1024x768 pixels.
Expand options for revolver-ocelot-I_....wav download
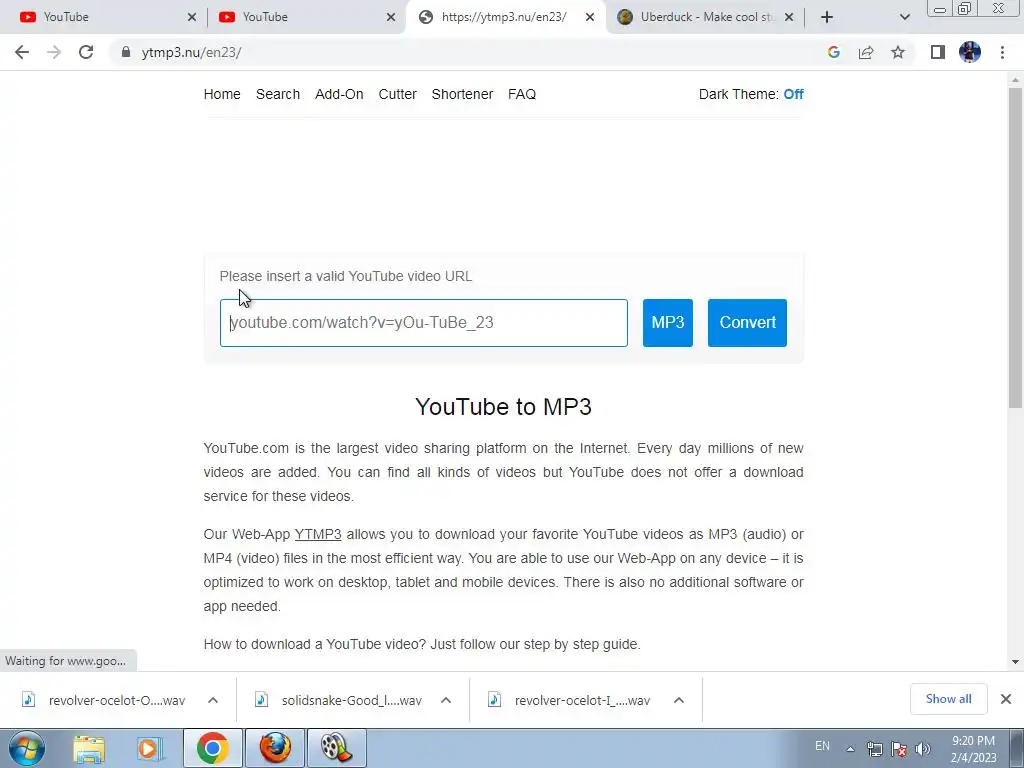(x=679, y=700)
